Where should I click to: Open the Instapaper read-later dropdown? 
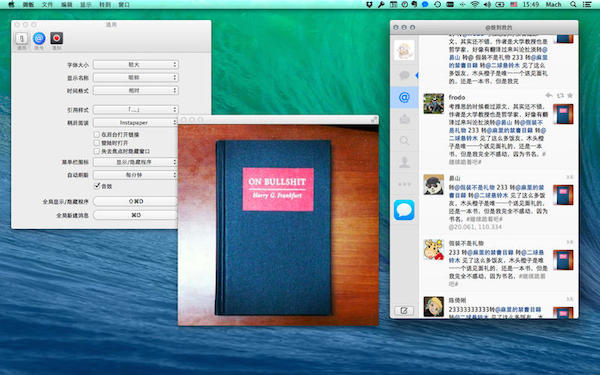coord(136,122)
